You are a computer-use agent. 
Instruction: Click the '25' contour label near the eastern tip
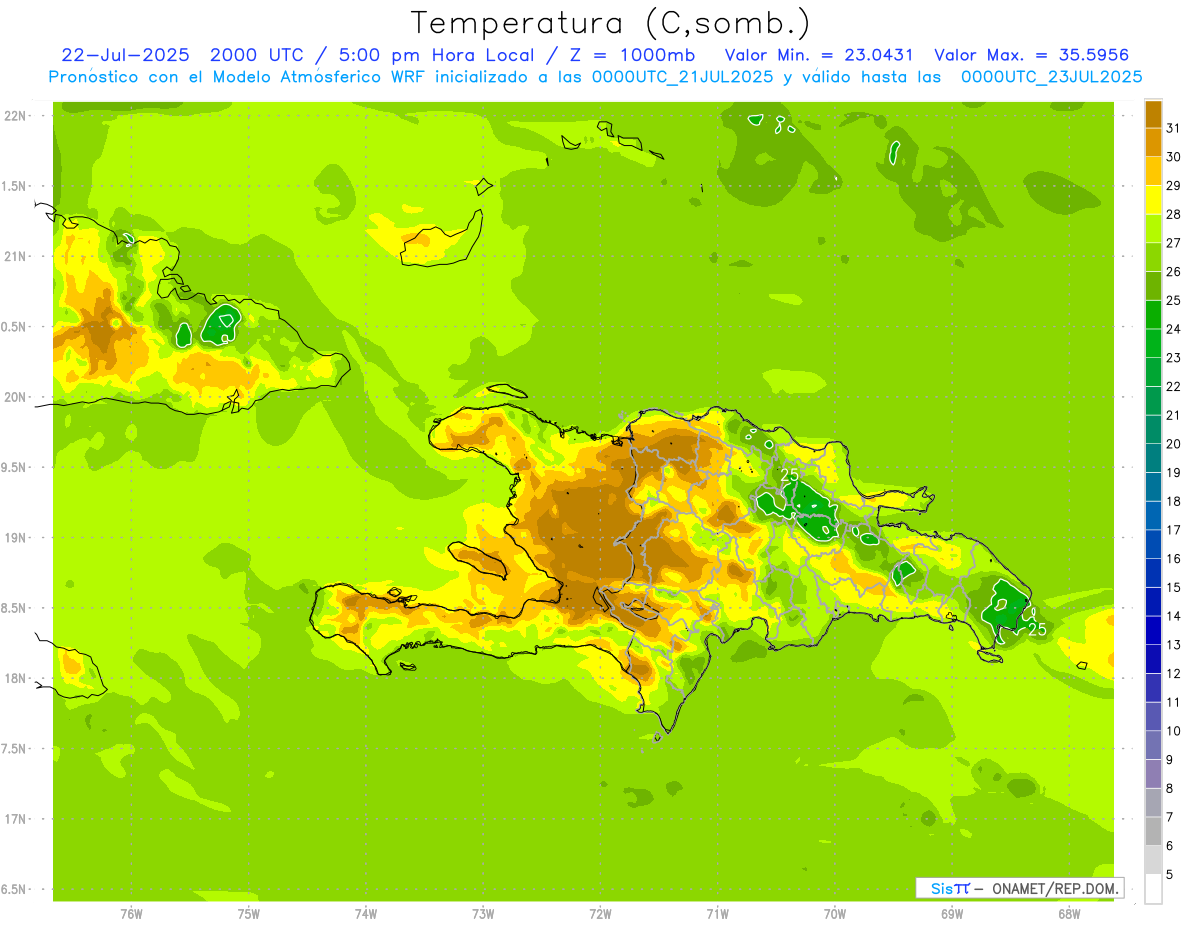point(1038,629)
